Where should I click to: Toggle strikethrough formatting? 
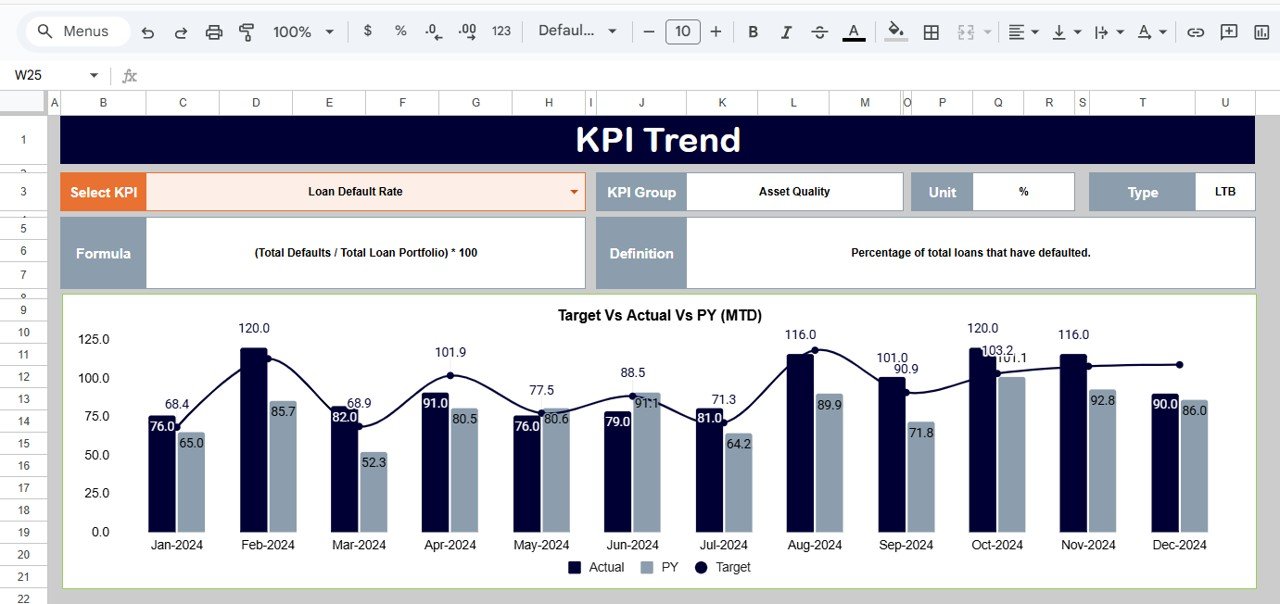(819, 31)
